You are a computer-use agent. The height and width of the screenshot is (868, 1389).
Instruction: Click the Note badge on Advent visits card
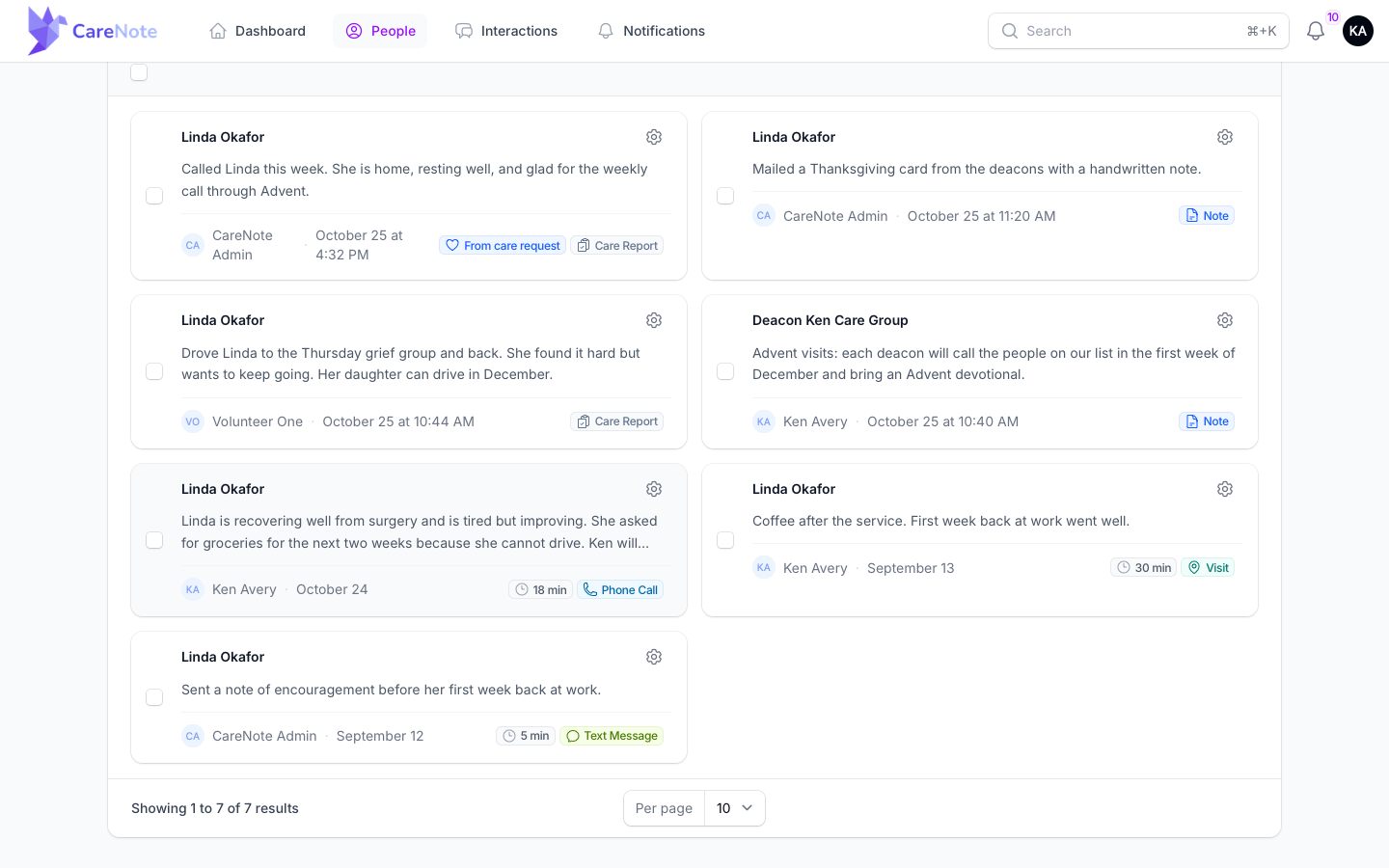[x=1207, y=421]
